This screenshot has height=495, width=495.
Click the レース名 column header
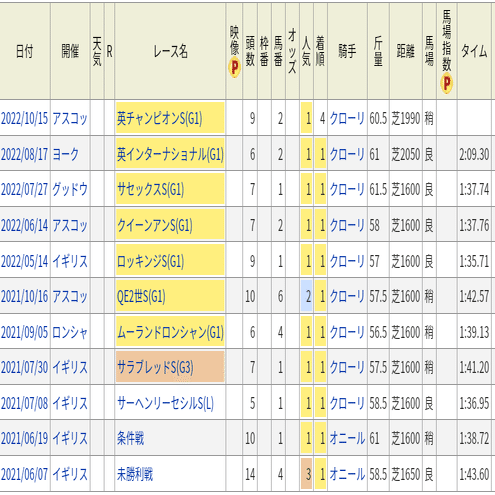[x=170, y=52]
